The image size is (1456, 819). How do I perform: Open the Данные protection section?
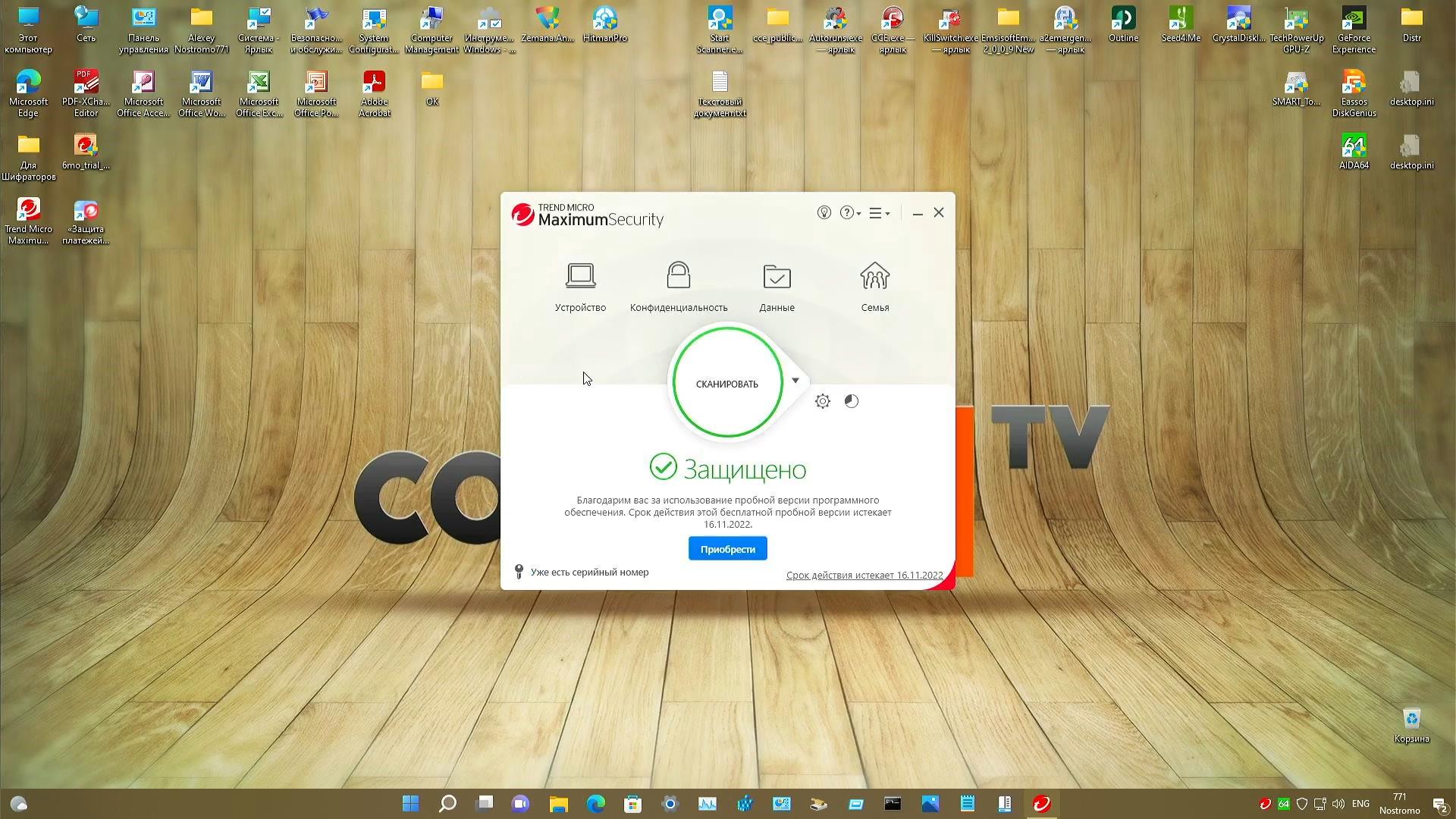777,287
